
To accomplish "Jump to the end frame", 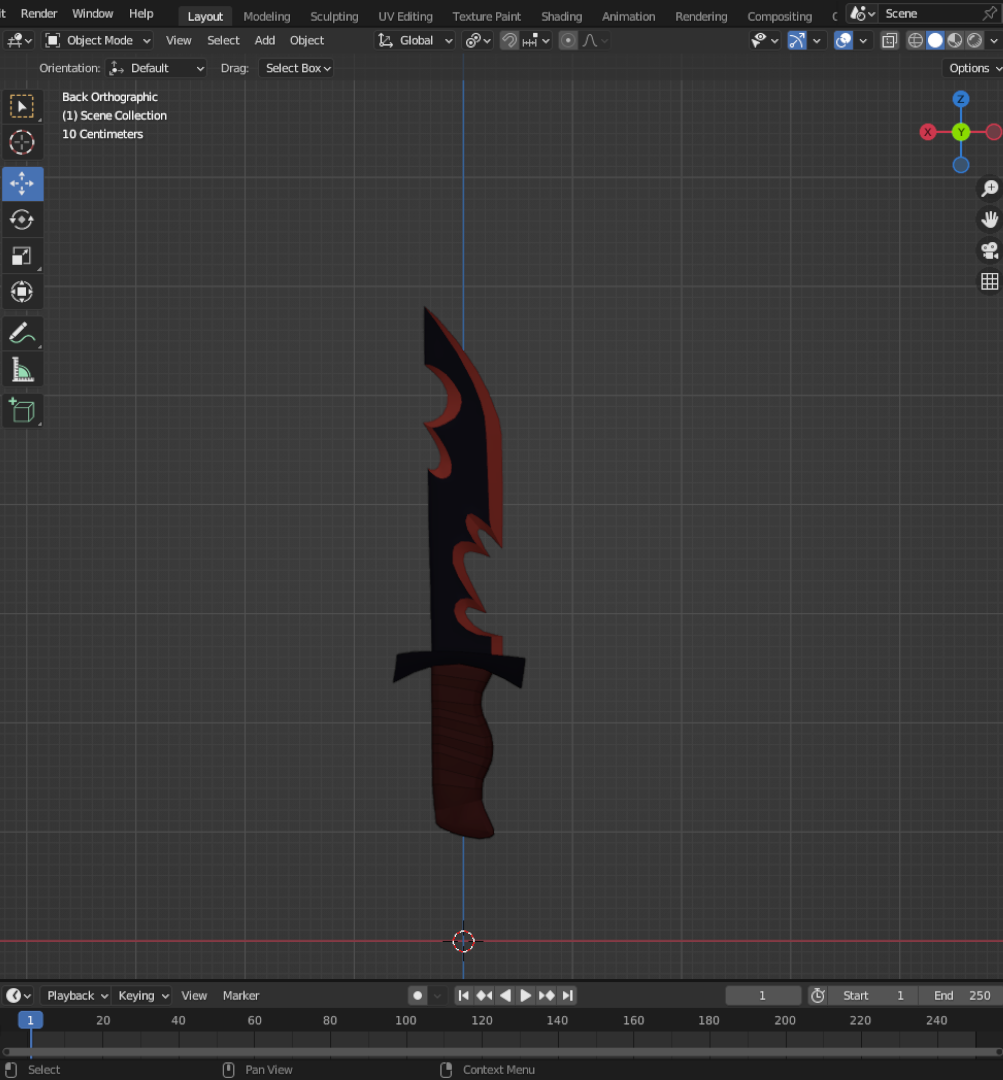I will 568,995.
